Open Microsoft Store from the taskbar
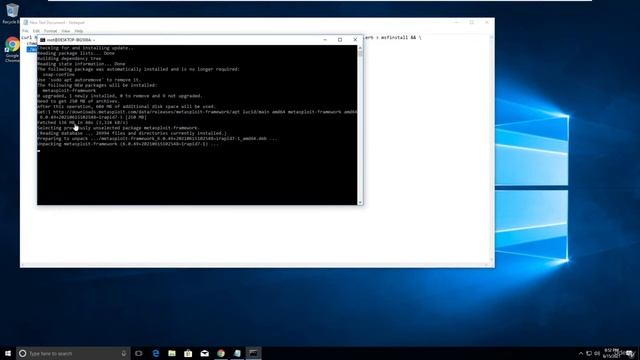 coord(188,353)
